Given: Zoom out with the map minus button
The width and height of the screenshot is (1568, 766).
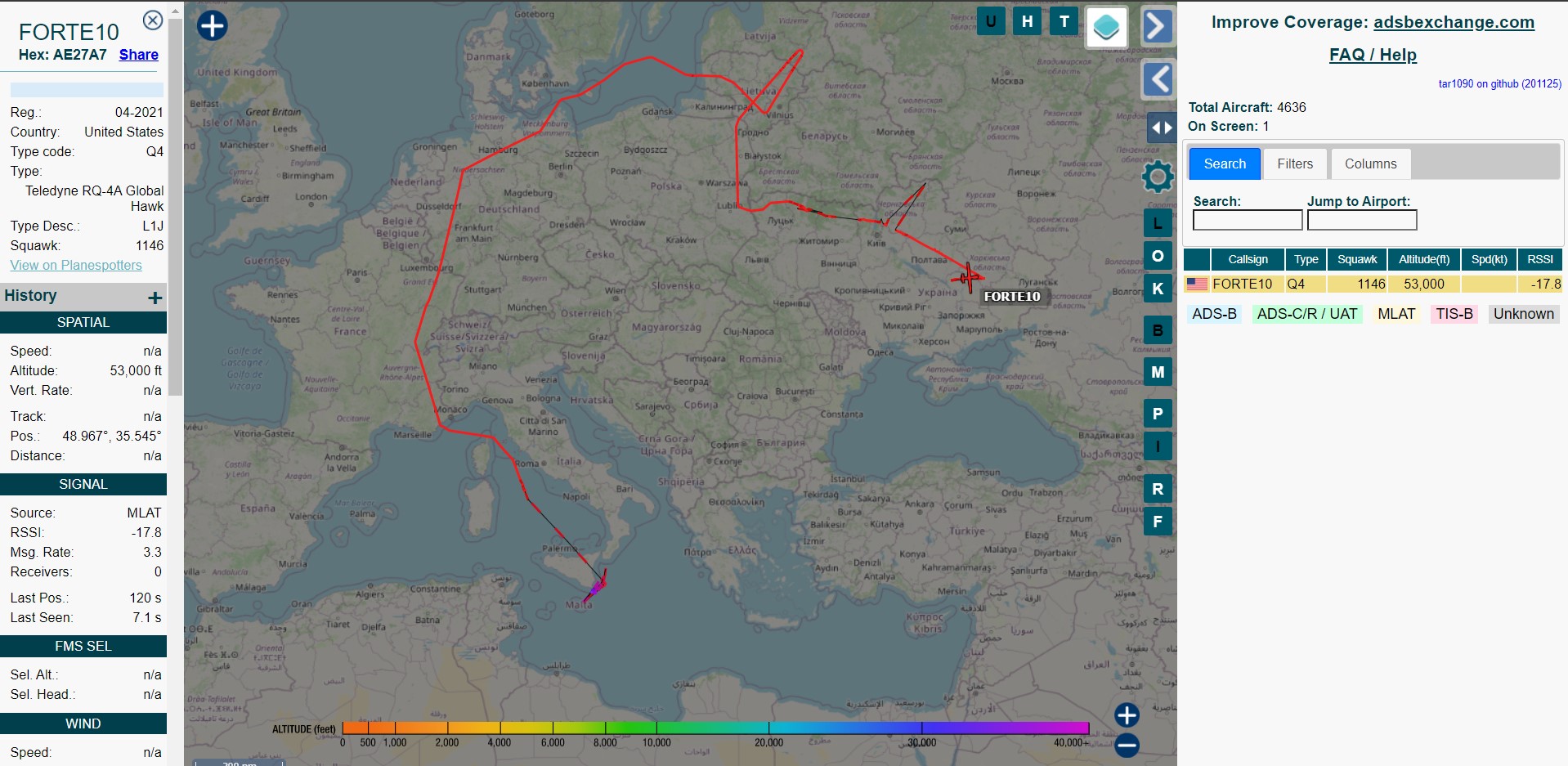Looking at the screenshot, I should (x=1127, y=745).
